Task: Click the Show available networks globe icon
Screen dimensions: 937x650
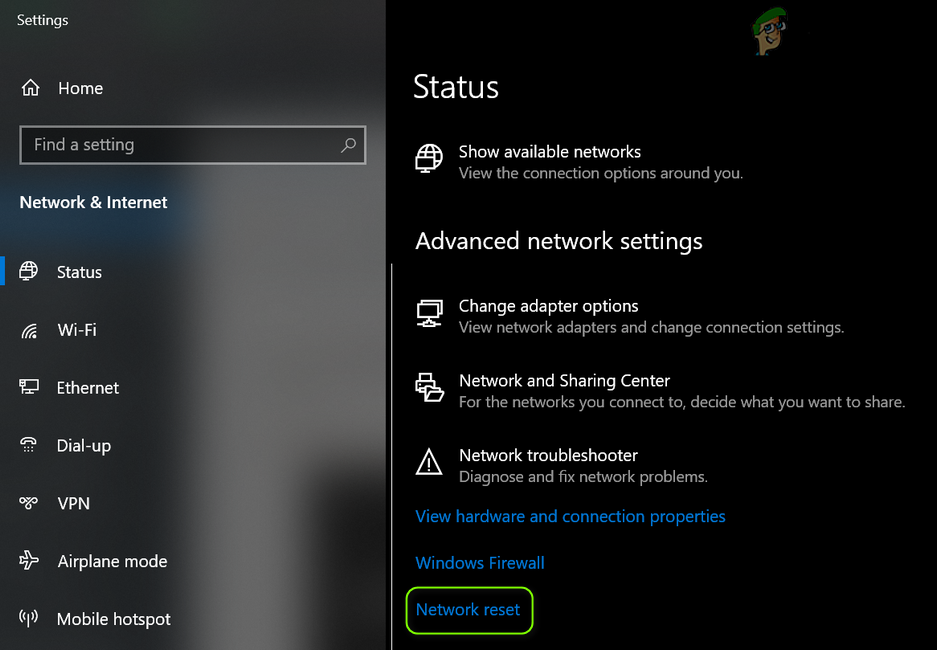Action: coord(429,158)
